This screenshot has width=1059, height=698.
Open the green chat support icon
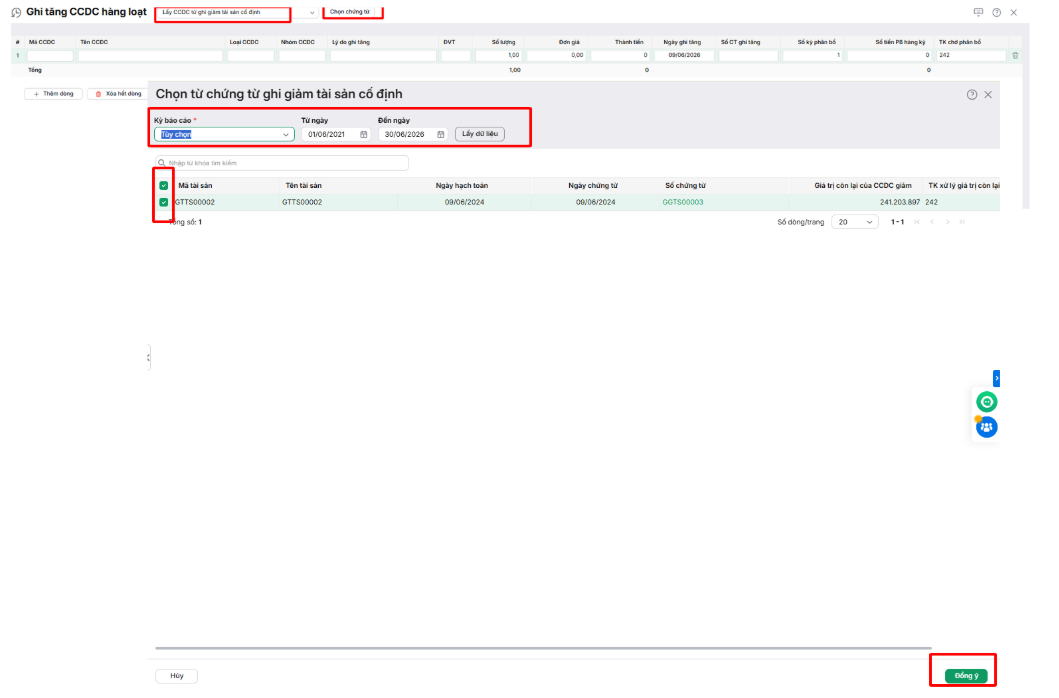coord(987,402)
